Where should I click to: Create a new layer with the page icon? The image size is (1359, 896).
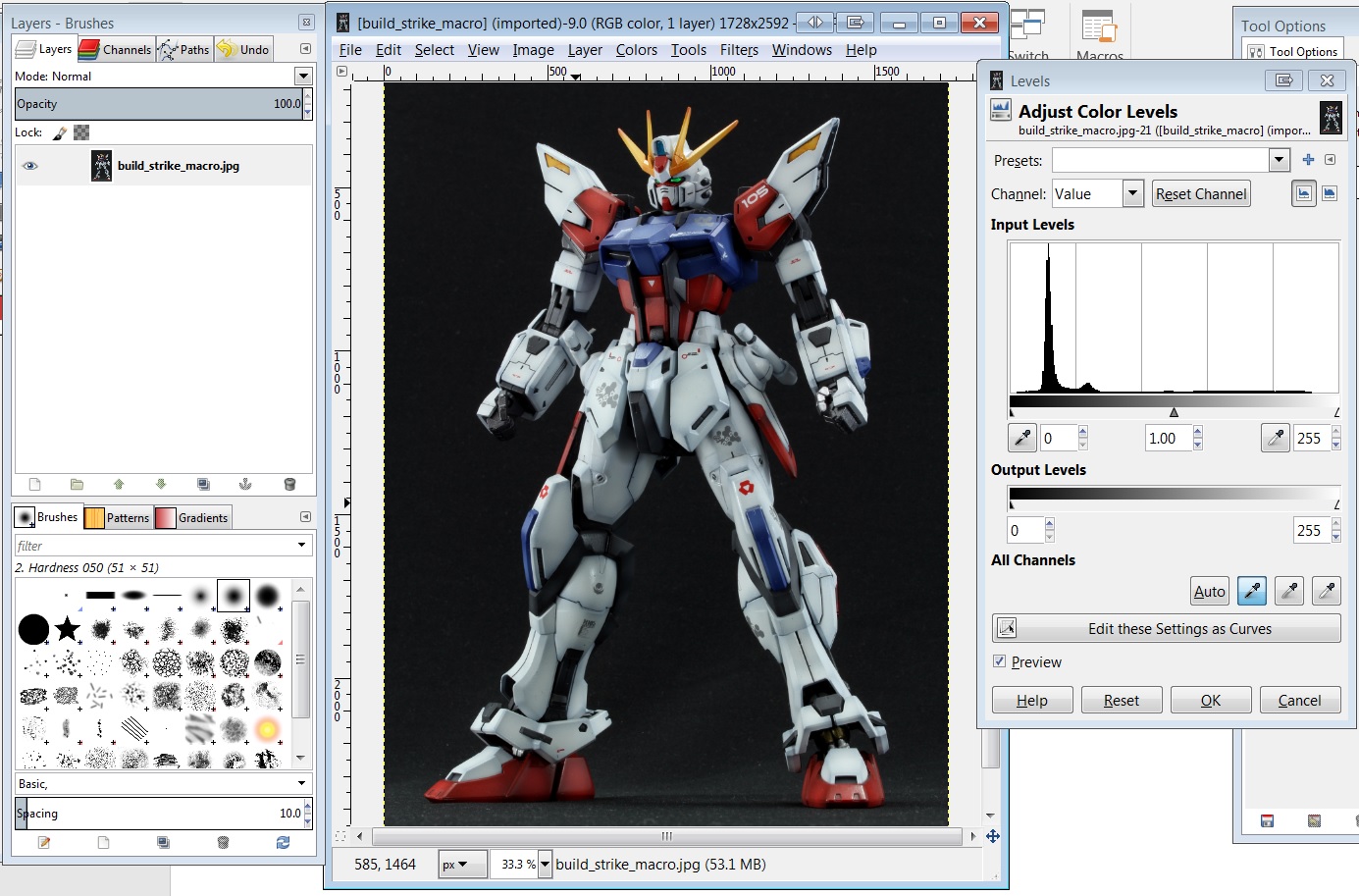coord(35,484)
